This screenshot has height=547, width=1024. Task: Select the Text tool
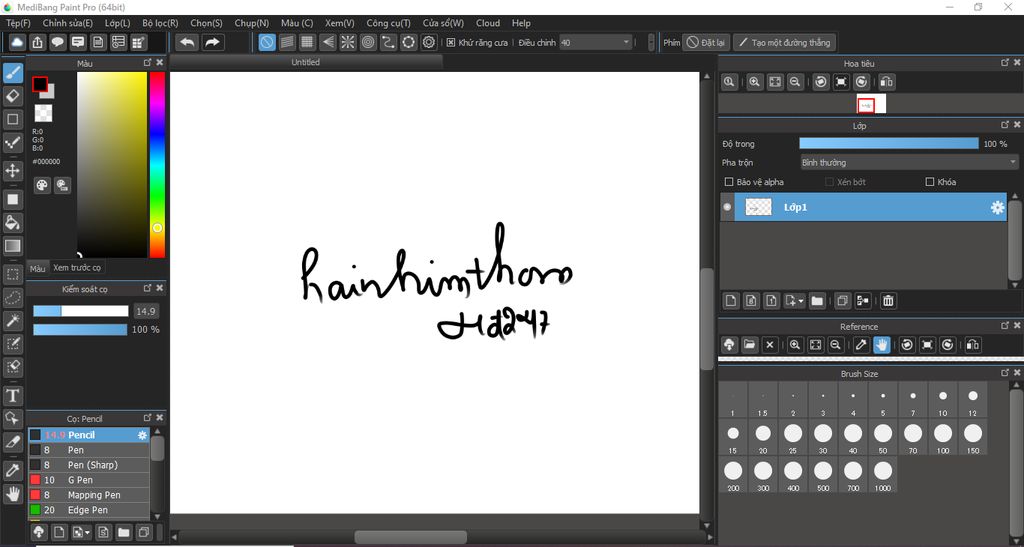tap(12, 396)
